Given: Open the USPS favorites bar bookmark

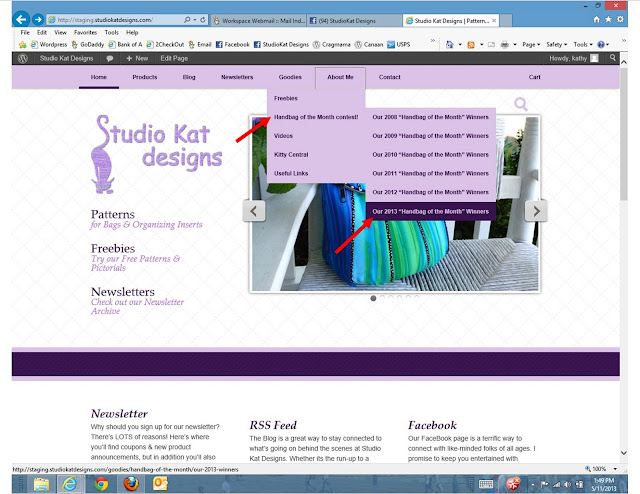Looking at the screenshot, I should pos(399,45).
